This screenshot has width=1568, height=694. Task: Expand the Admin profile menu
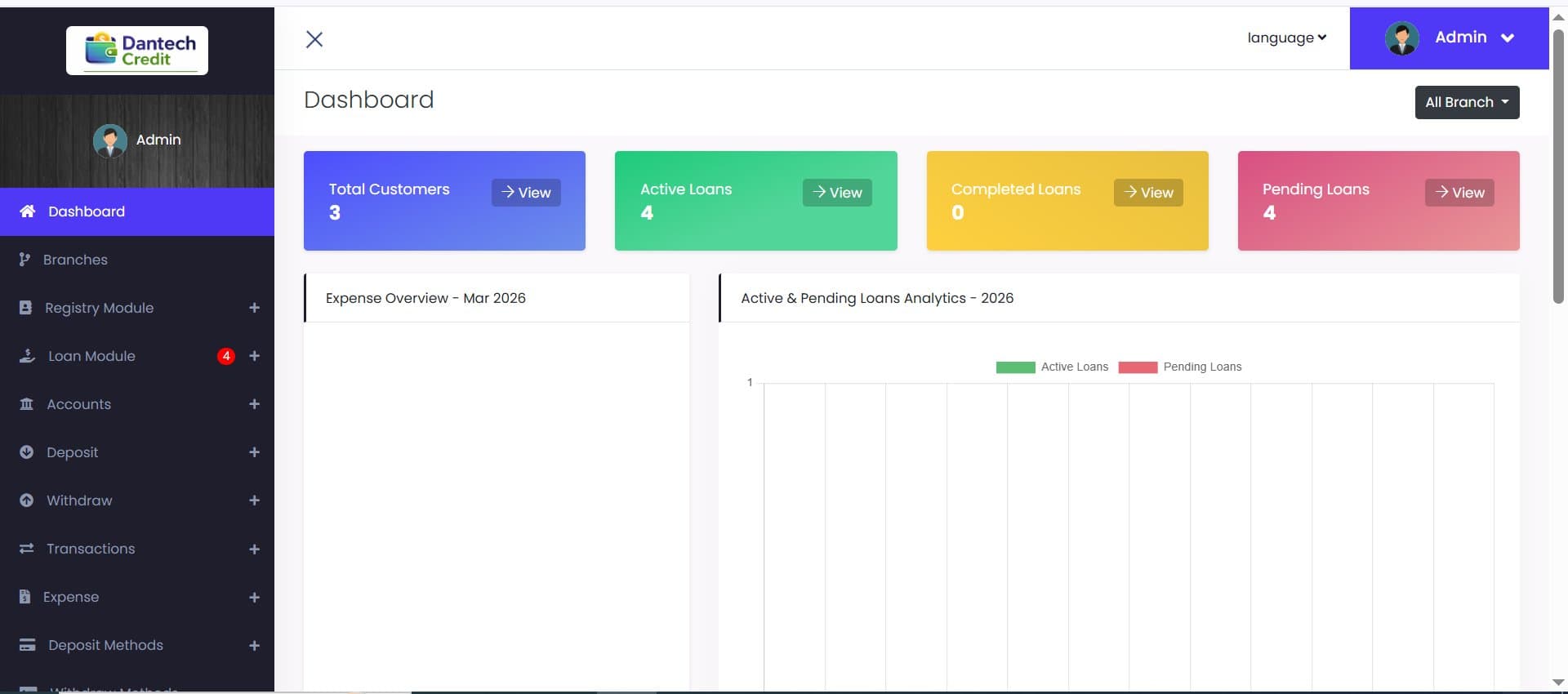pos(1450,38)
